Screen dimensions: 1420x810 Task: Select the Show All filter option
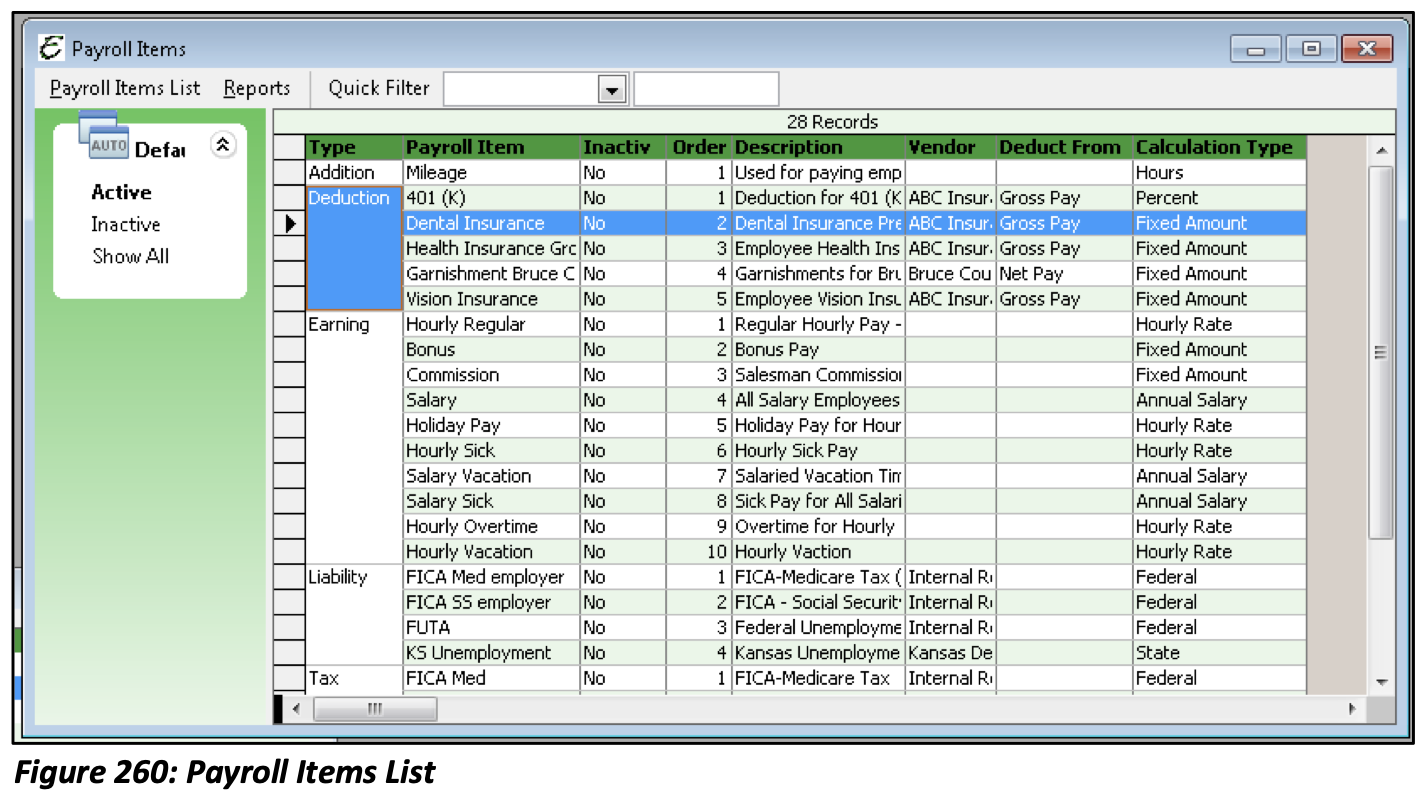pyautogui.click(x=131, y=256)
